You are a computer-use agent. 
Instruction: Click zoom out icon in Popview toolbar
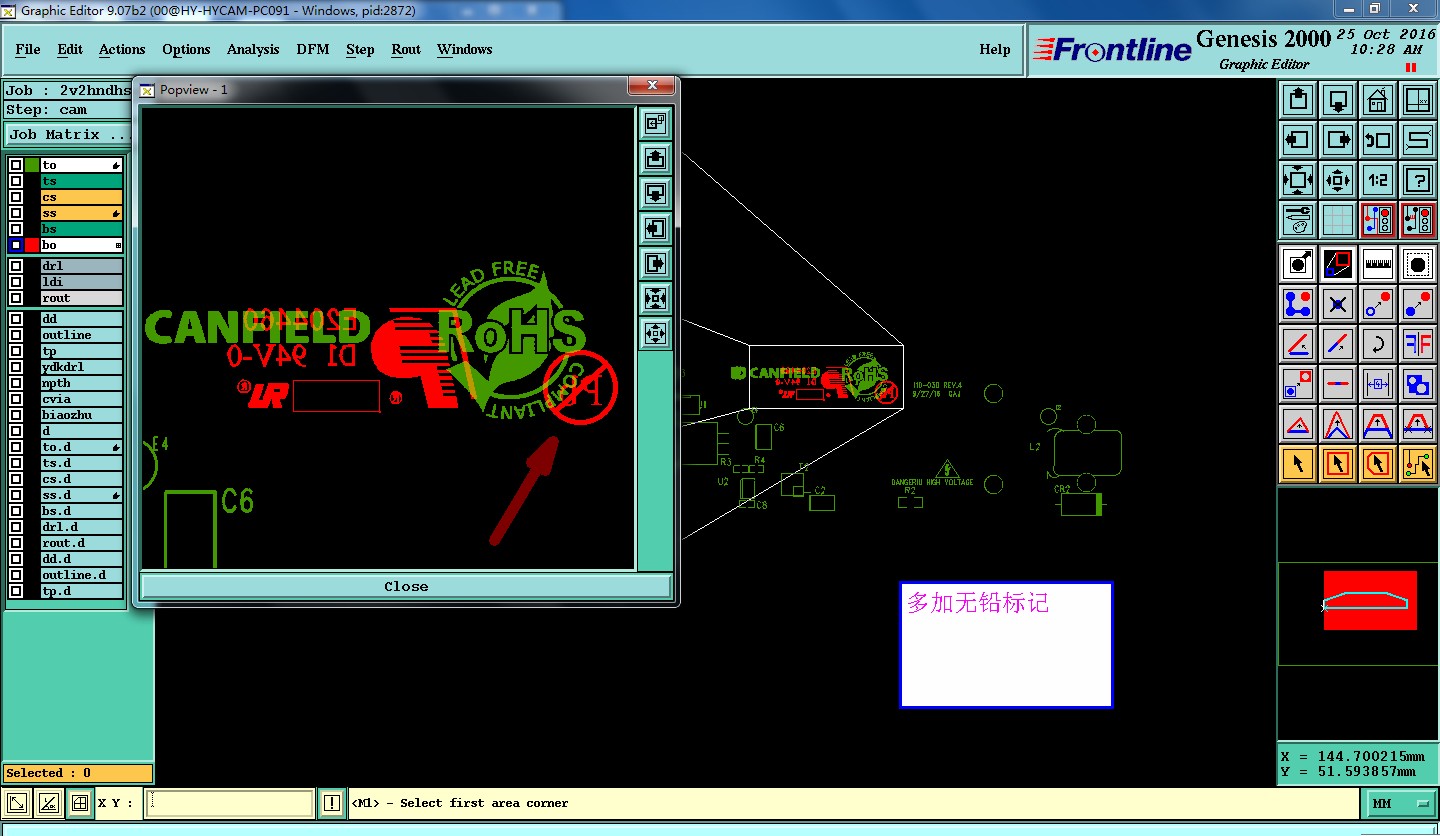(x=655, y=333)
